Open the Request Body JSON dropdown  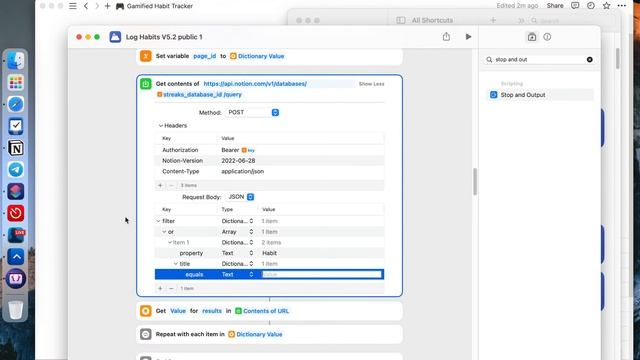241,197
